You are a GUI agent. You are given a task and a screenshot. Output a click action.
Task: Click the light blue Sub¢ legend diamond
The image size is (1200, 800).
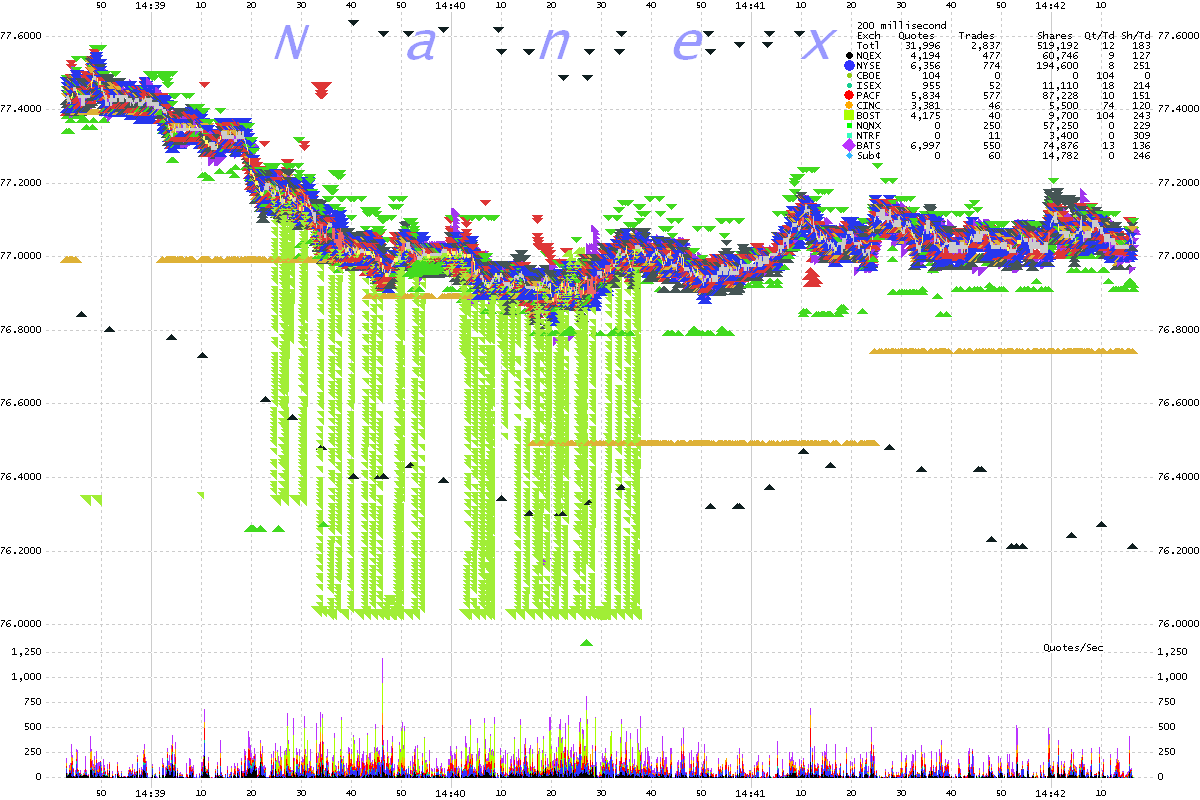849,155
